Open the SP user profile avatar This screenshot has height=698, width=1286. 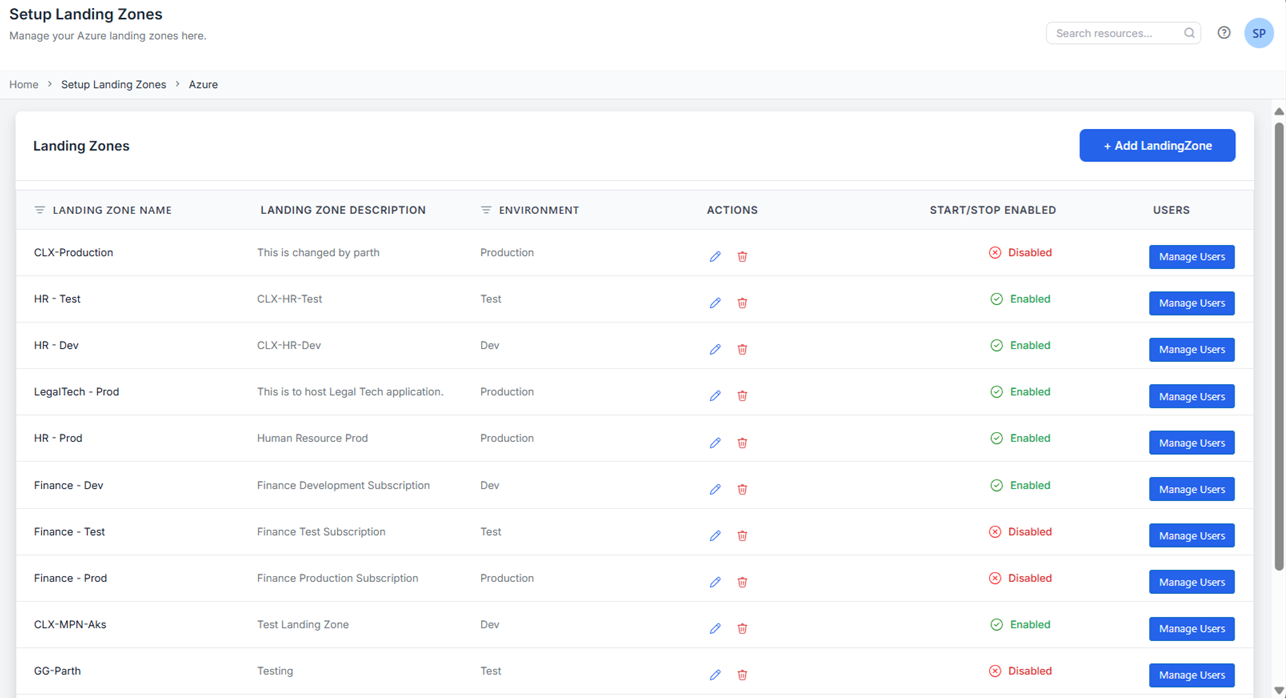pos(1259,33)
